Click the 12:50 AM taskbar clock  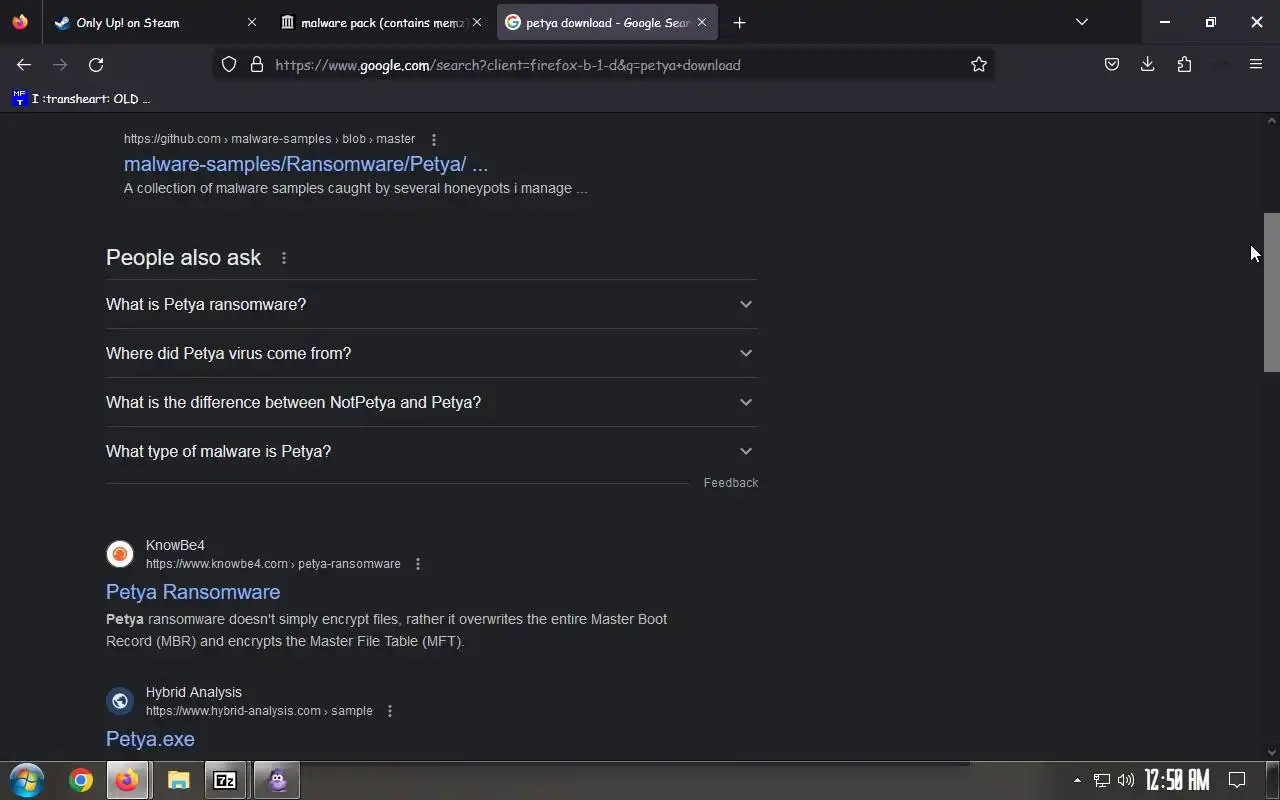click(1177, 780)
